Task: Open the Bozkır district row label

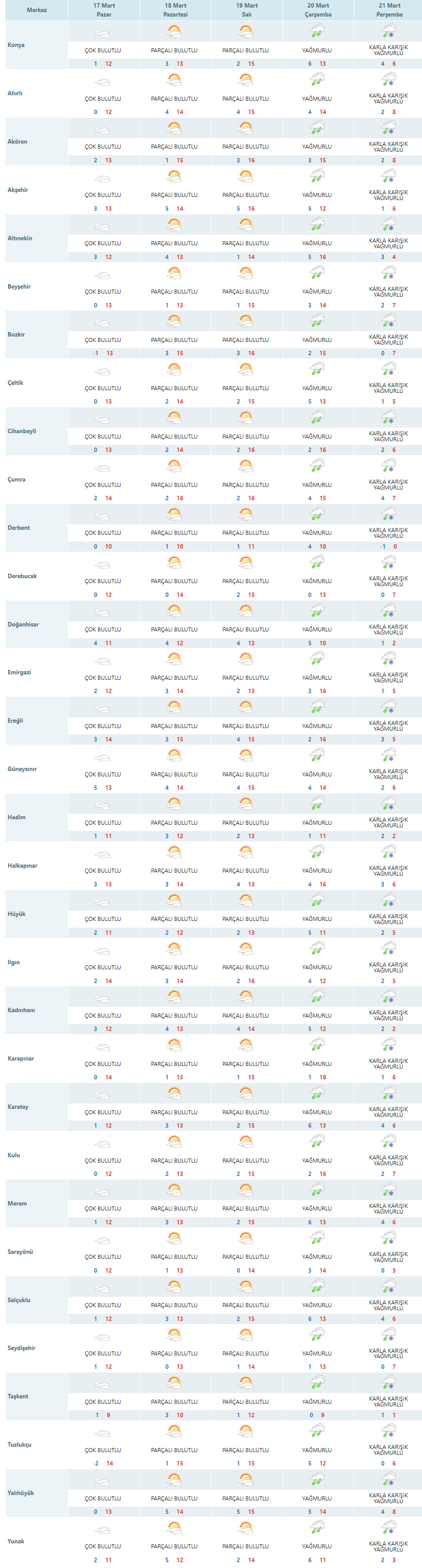Action: point(17,335)
